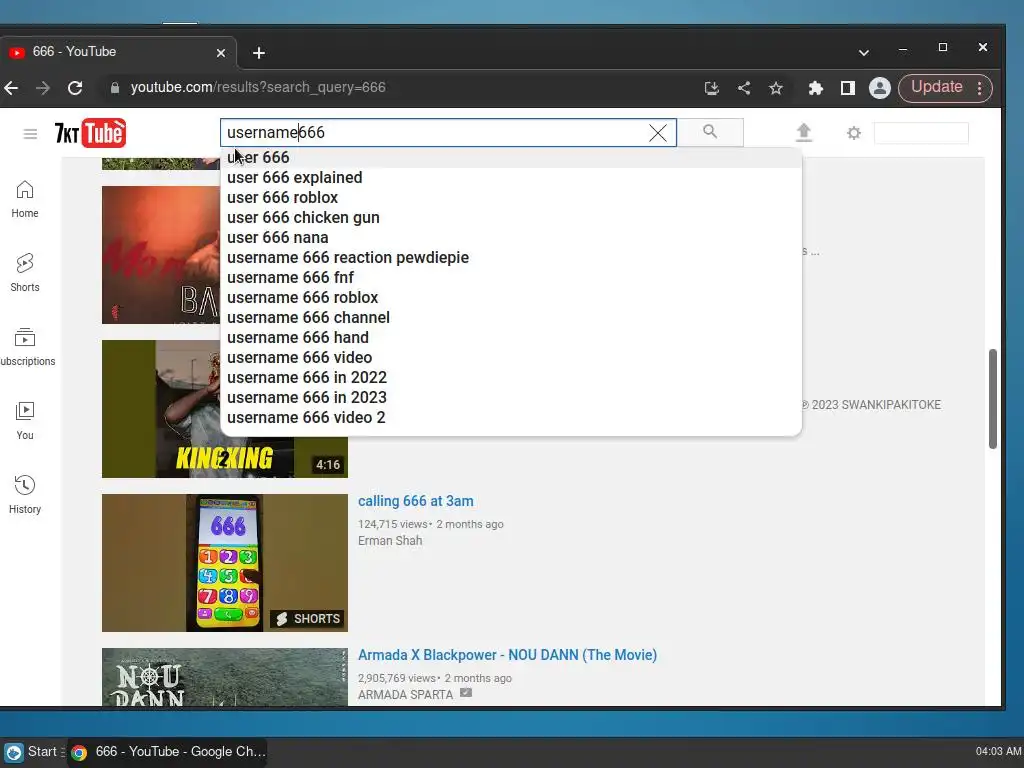Click the padlock site info icon

[x=115, y=88]
